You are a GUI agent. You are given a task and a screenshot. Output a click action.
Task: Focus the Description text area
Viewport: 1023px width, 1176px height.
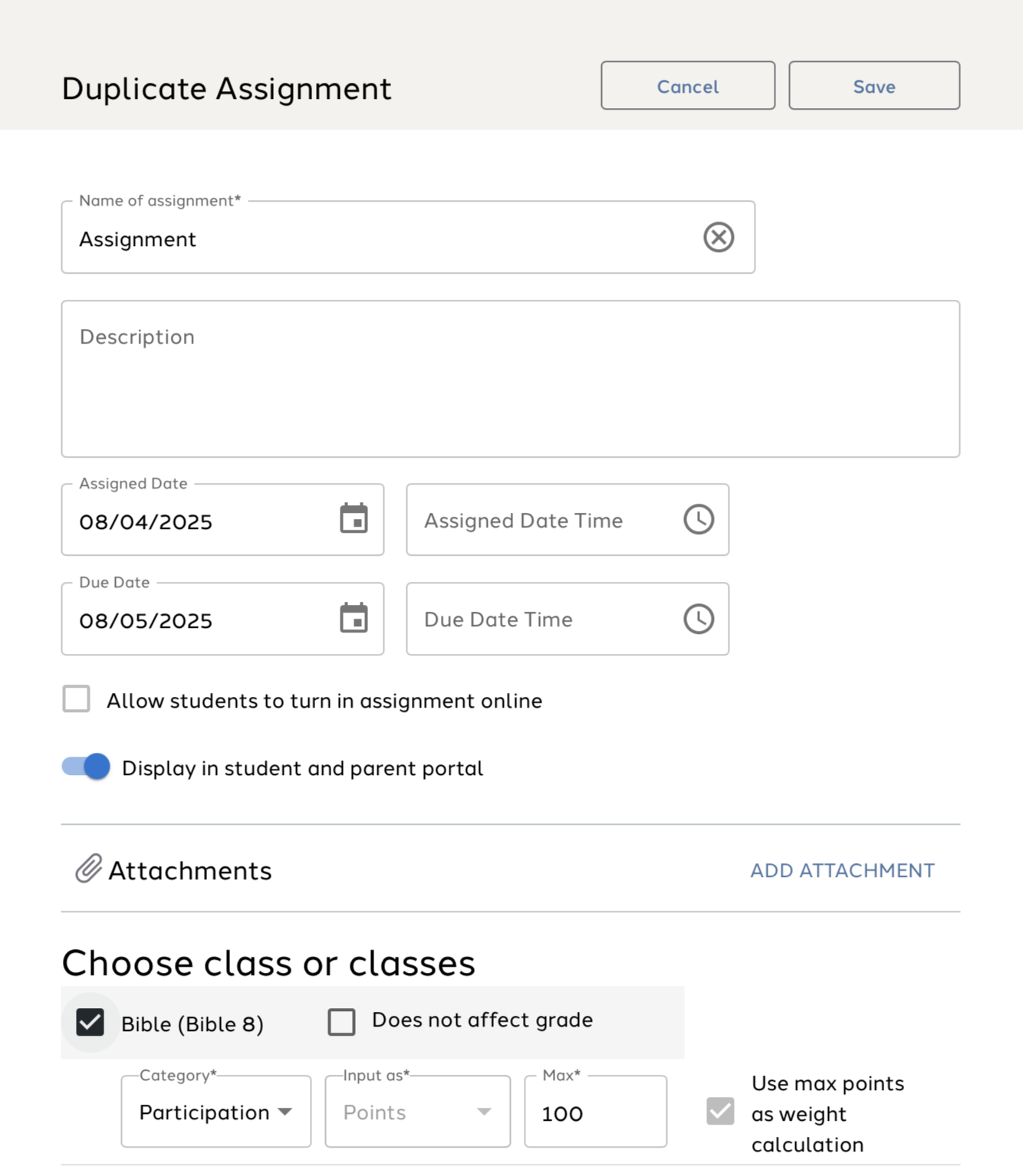pyautogui.click(x=511, y=379)
